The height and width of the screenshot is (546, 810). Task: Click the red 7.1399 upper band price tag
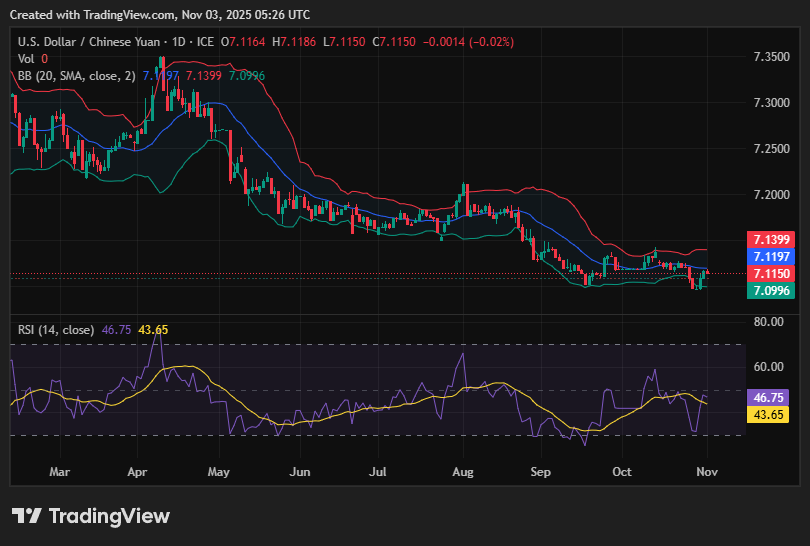click(x=770, y=240)
